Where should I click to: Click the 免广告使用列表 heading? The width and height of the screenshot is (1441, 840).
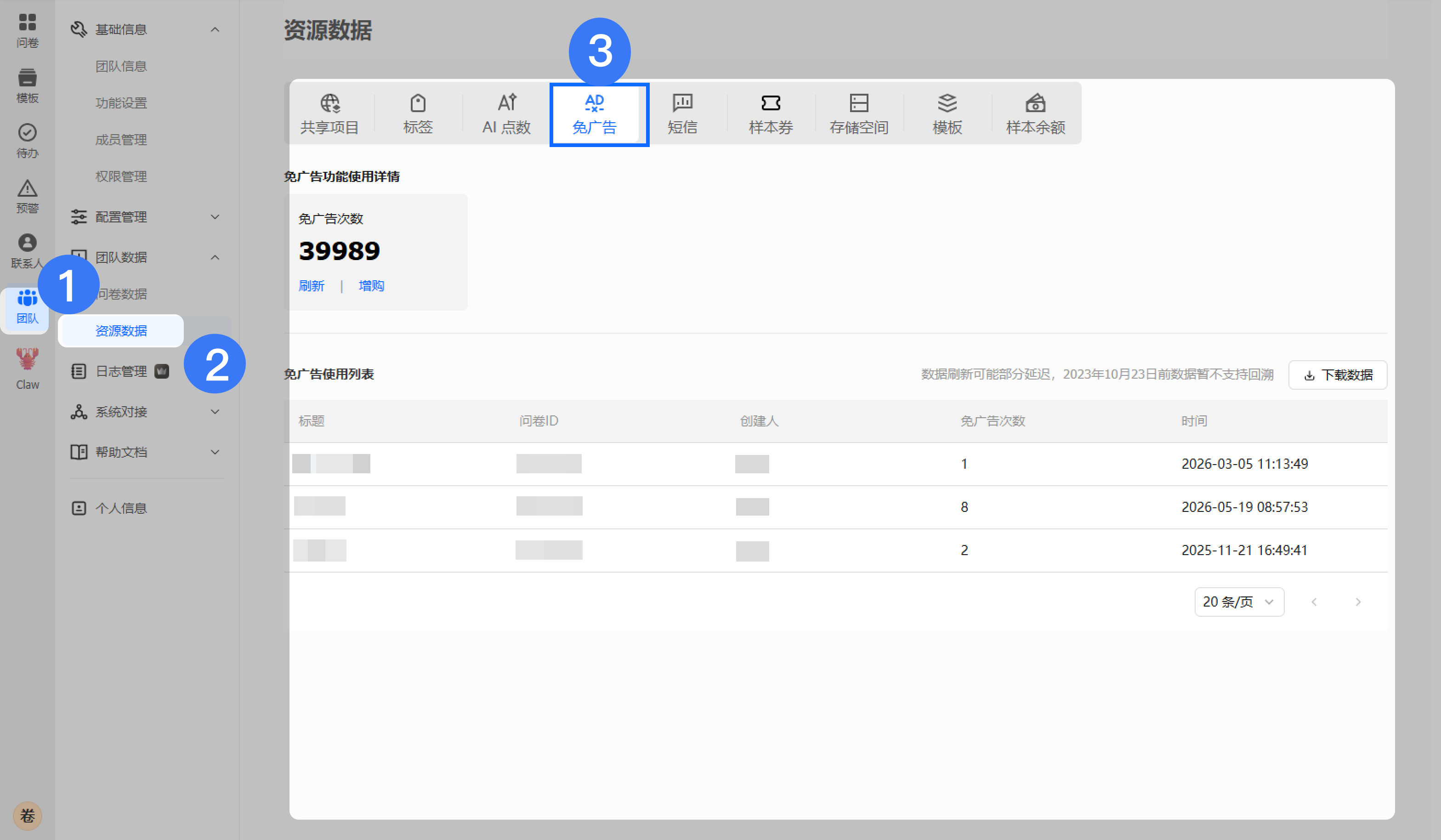coord(329,374)
